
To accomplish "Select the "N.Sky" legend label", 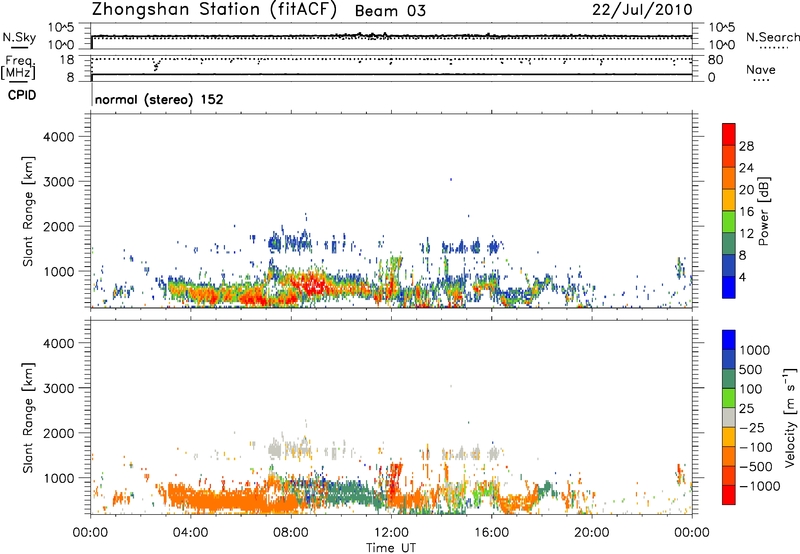I will tap(19, 37).
